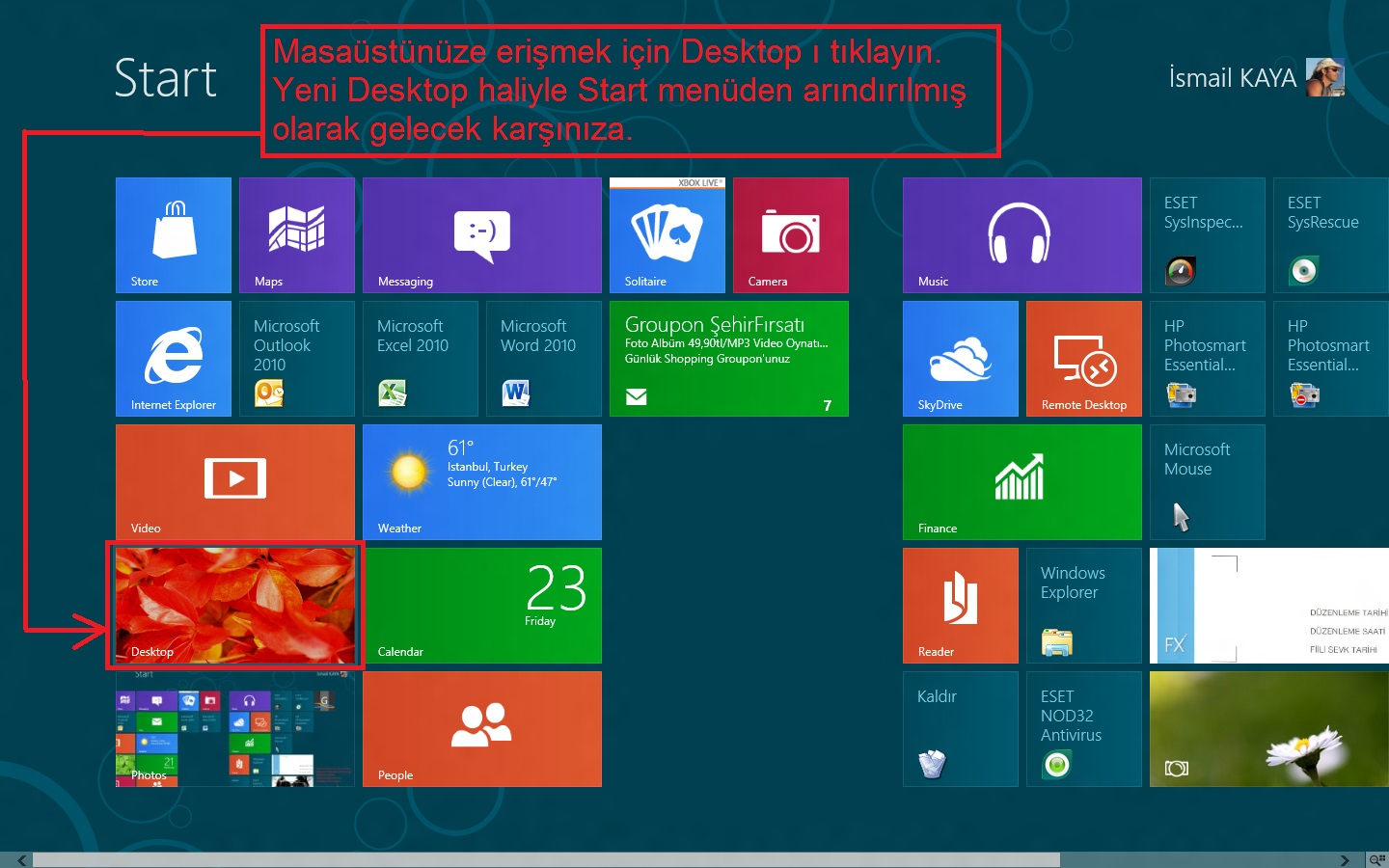Open the Calendar tile showing 23 Friday
Screen dimensions: 1389x868
482,606
